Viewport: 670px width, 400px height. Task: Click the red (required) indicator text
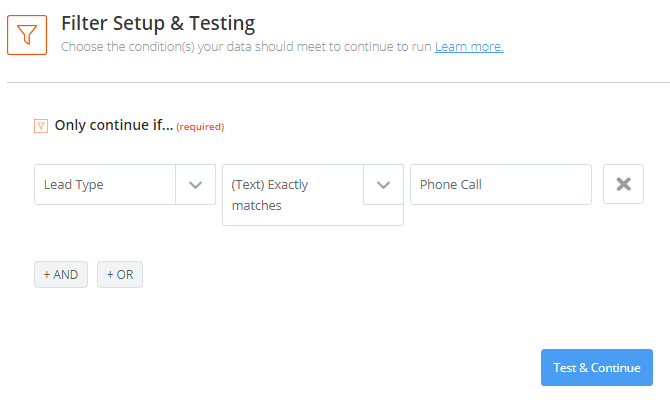click(x=200, y=126)
